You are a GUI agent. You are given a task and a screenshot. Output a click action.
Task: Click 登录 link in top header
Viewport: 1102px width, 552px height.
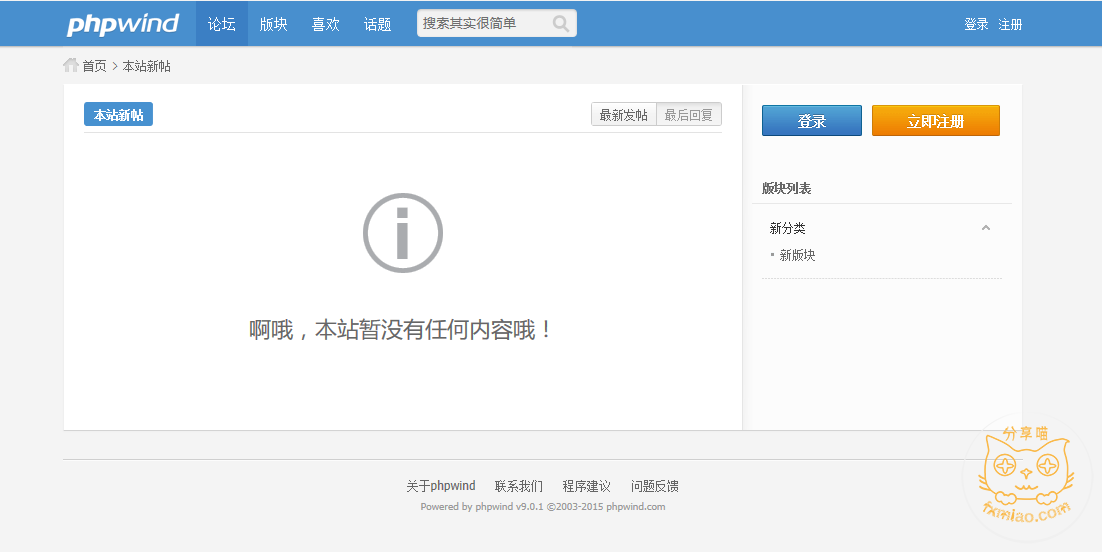click(976, 24)
